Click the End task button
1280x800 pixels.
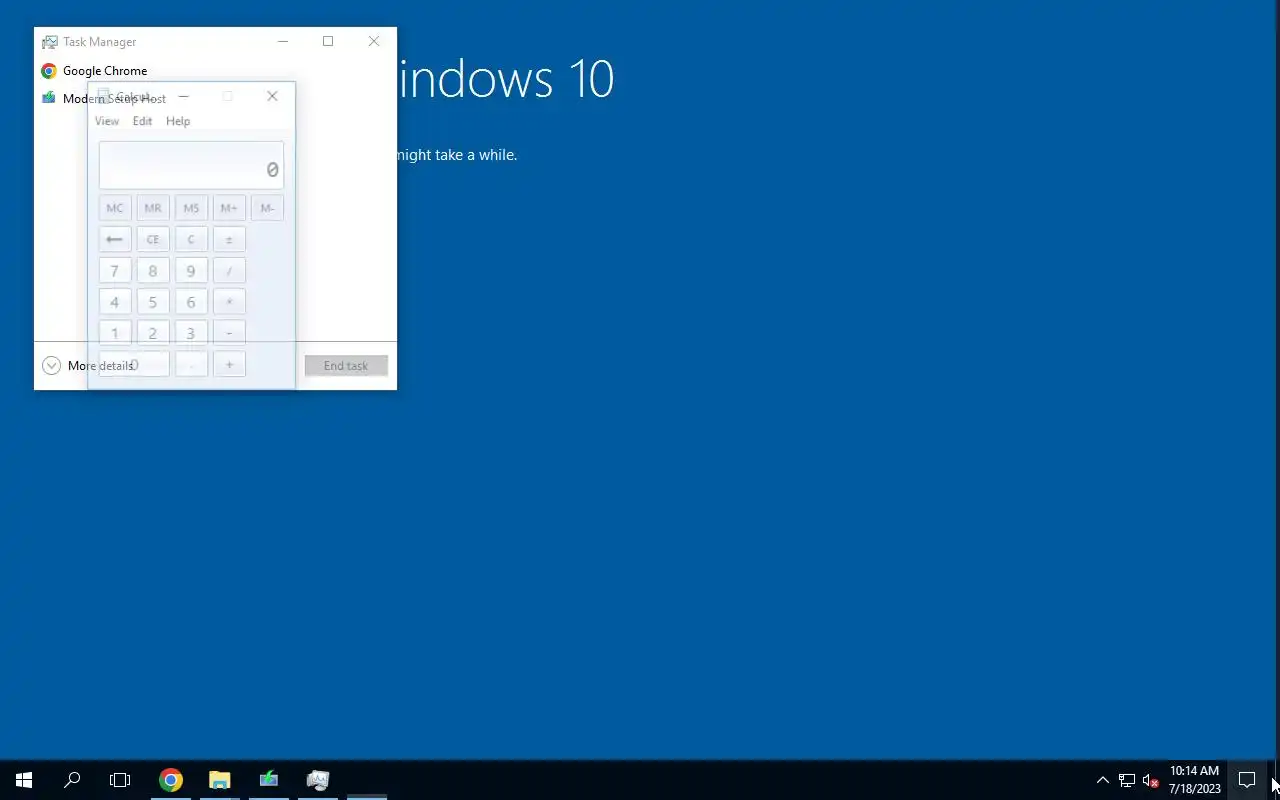(x=346, y=366)
